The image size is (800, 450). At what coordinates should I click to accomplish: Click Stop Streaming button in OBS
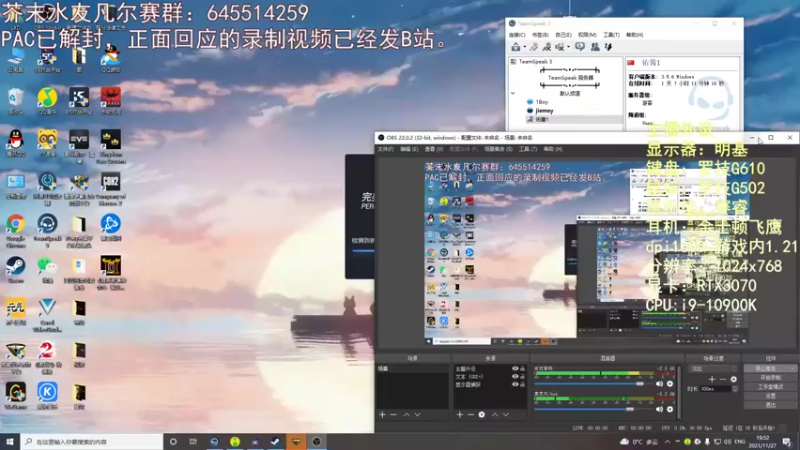point(770,368)
